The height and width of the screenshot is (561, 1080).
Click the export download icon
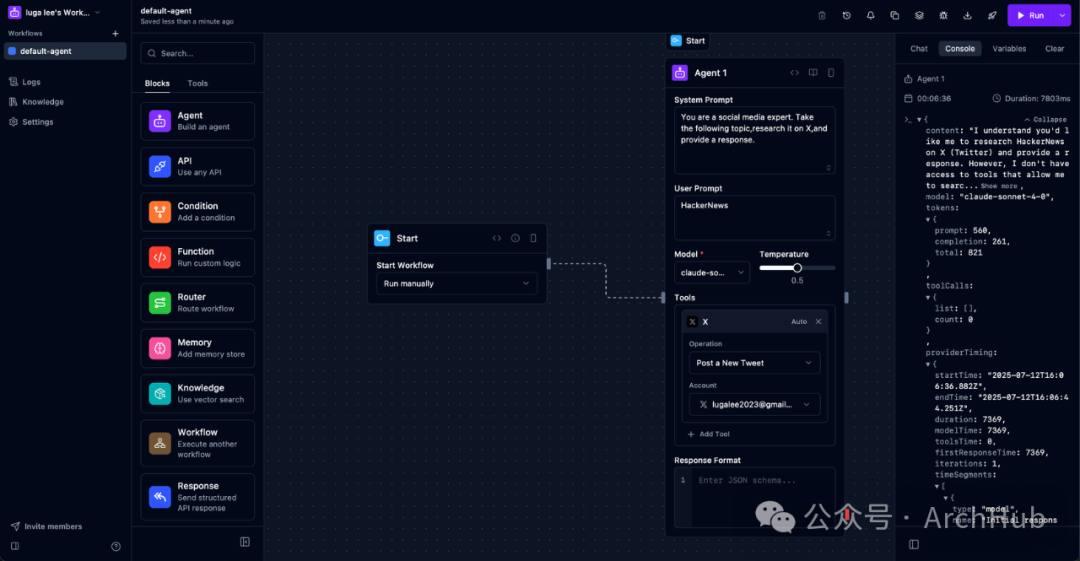pos(967,15)
